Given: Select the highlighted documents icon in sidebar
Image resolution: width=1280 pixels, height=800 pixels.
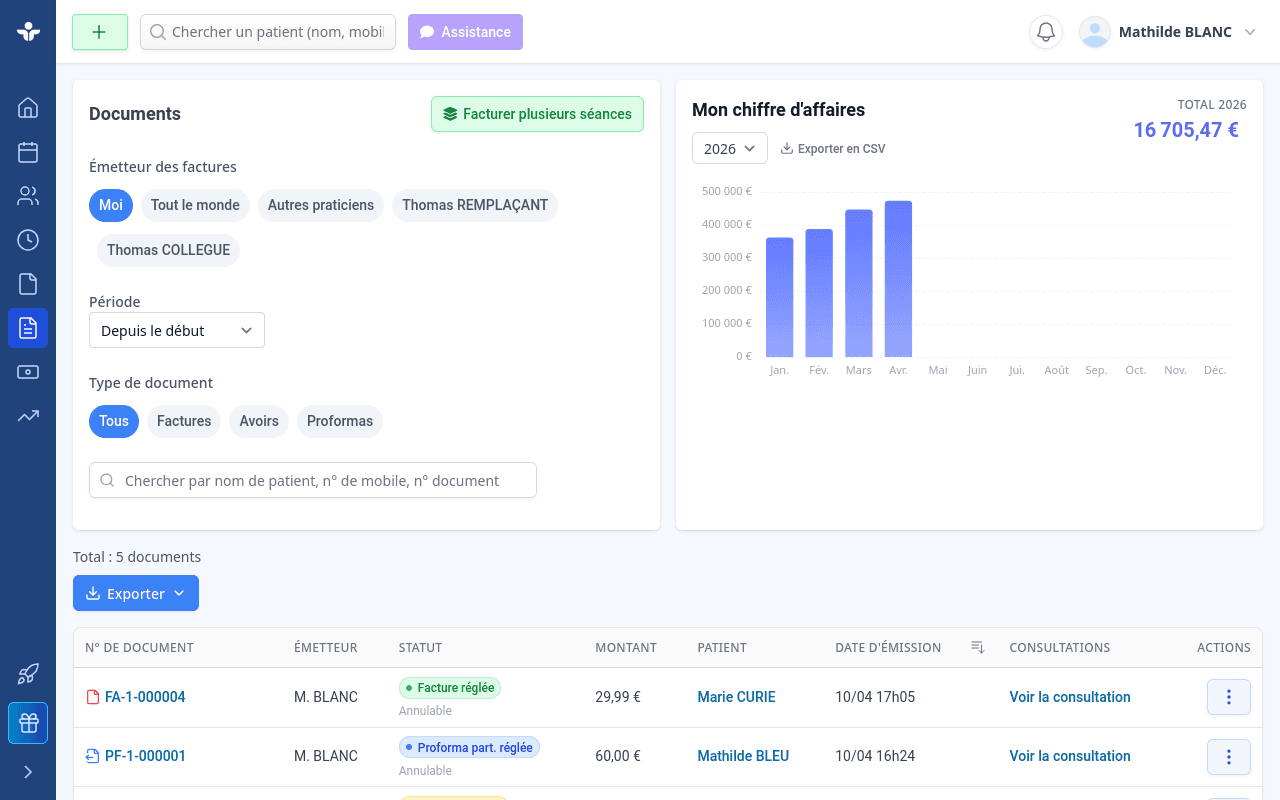Looking at the screenshot, I should [x=28, y=328].
